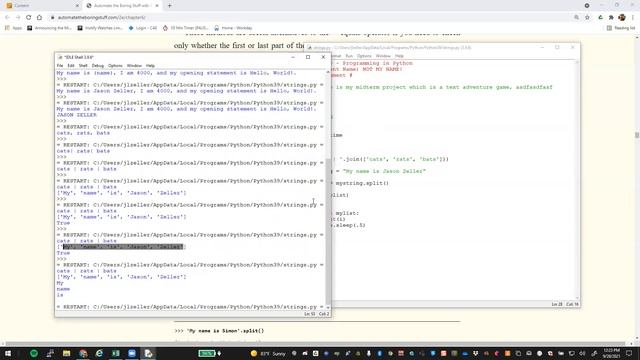Click the webpage vertical scrollbar thumb
Screen dimensions: 640x360
pyautogui.click(x=637, y=135)
